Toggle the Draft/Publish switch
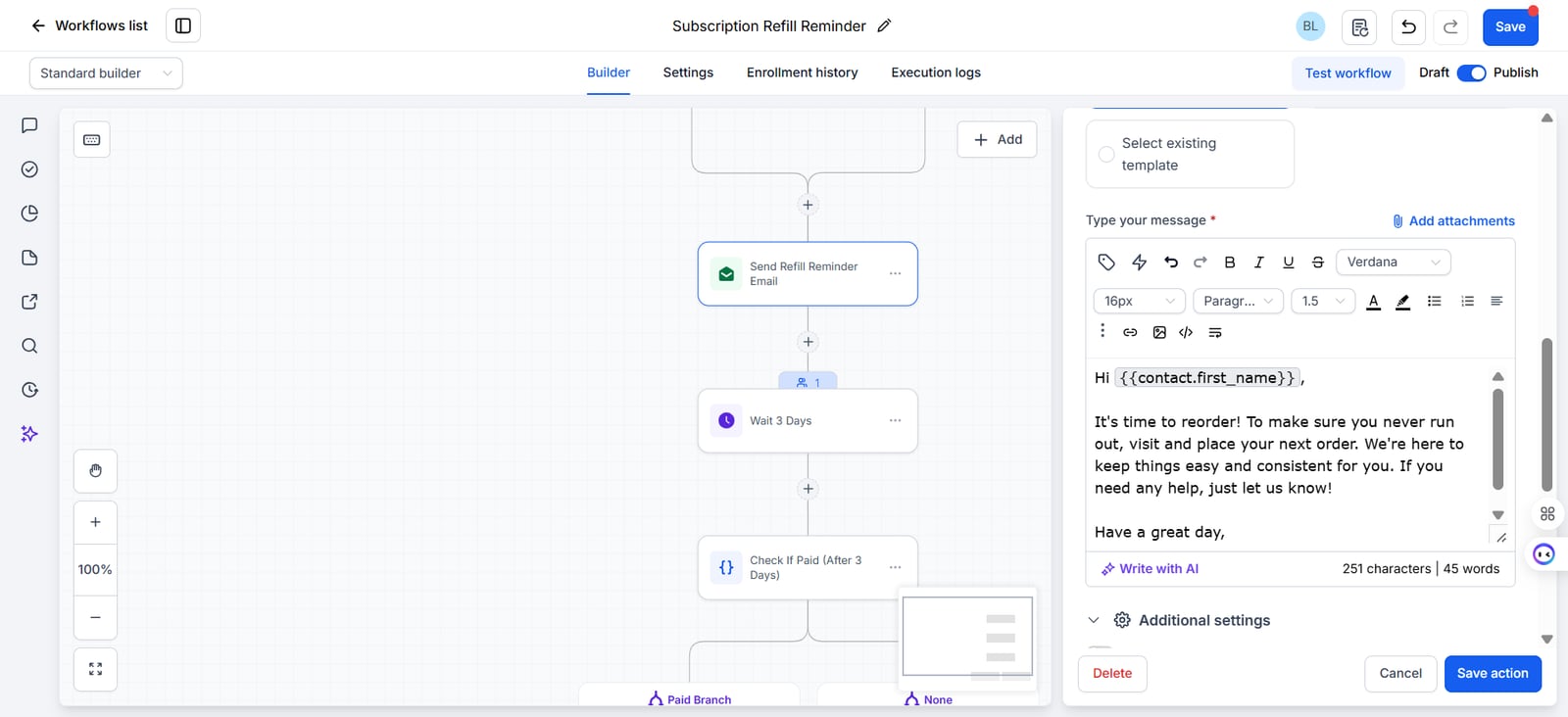Viewport: 1568px width, 717px height. (1471, 72)
